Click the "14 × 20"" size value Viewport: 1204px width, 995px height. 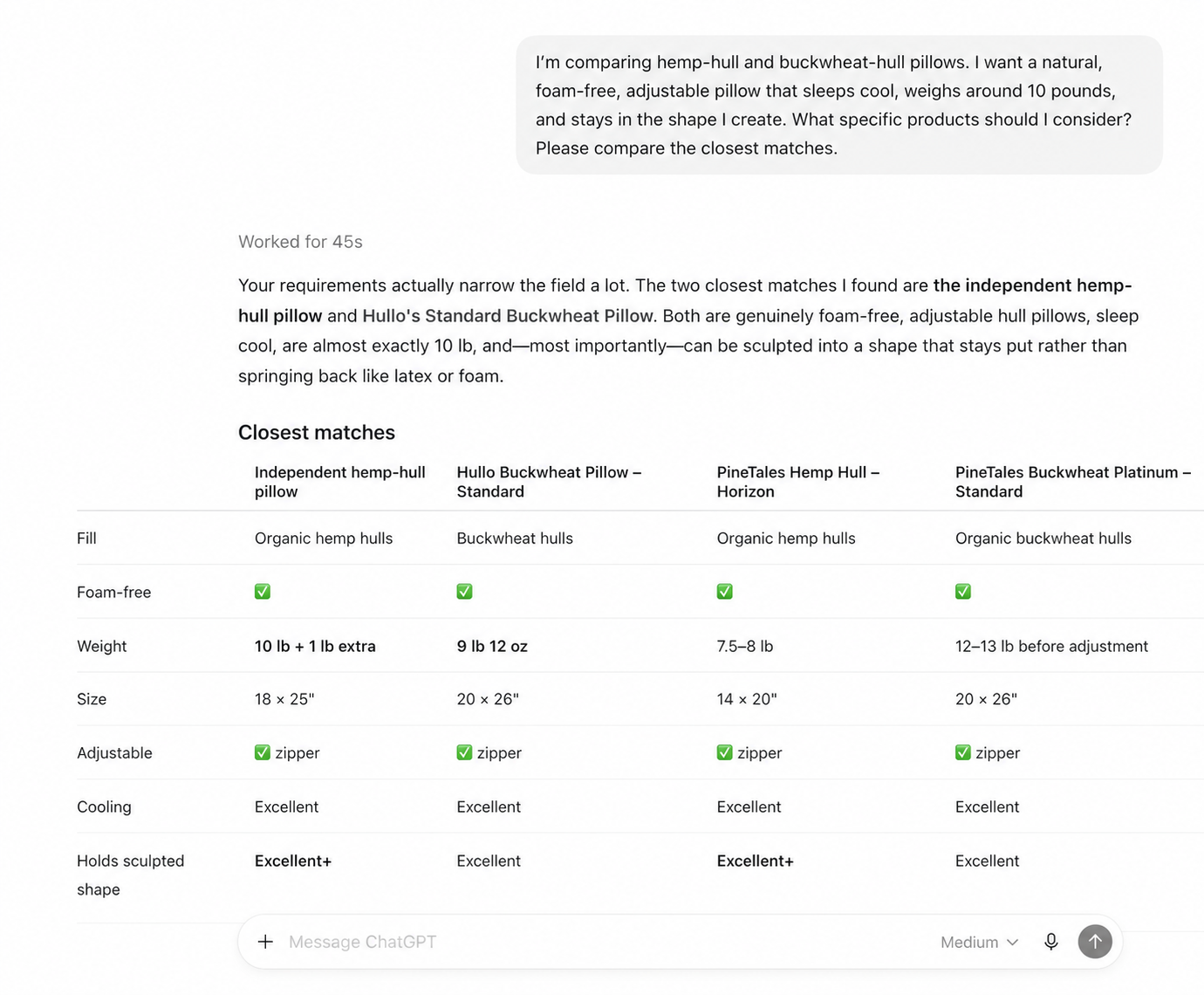click(x=747, y=699)
